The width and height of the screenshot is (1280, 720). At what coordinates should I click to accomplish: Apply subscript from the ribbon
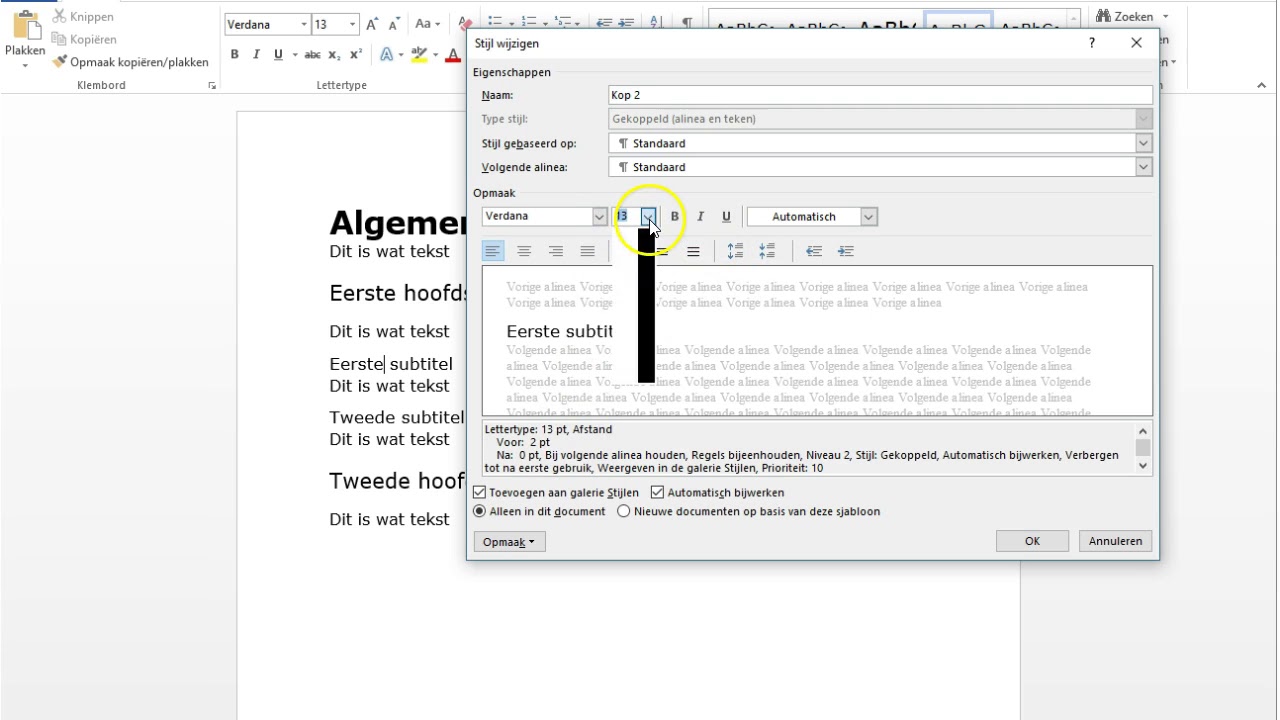pos(334,55)
